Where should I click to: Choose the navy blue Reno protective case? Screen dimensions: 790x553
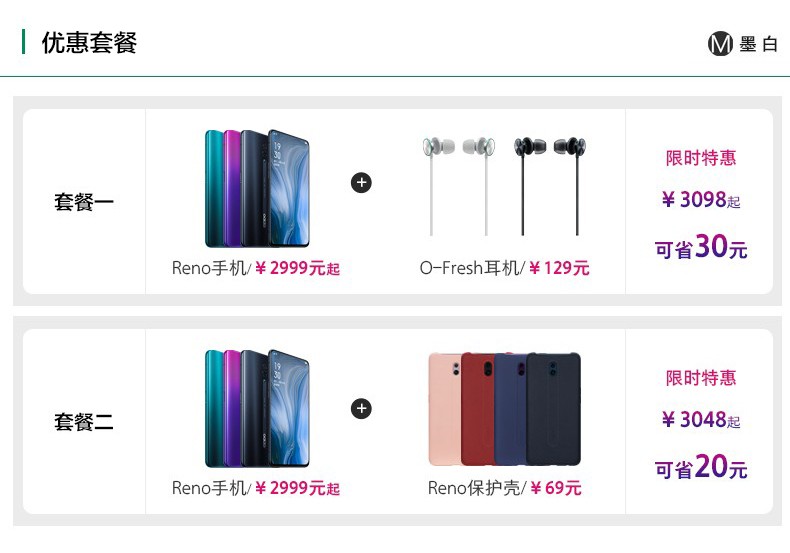(x=510, y=409)
